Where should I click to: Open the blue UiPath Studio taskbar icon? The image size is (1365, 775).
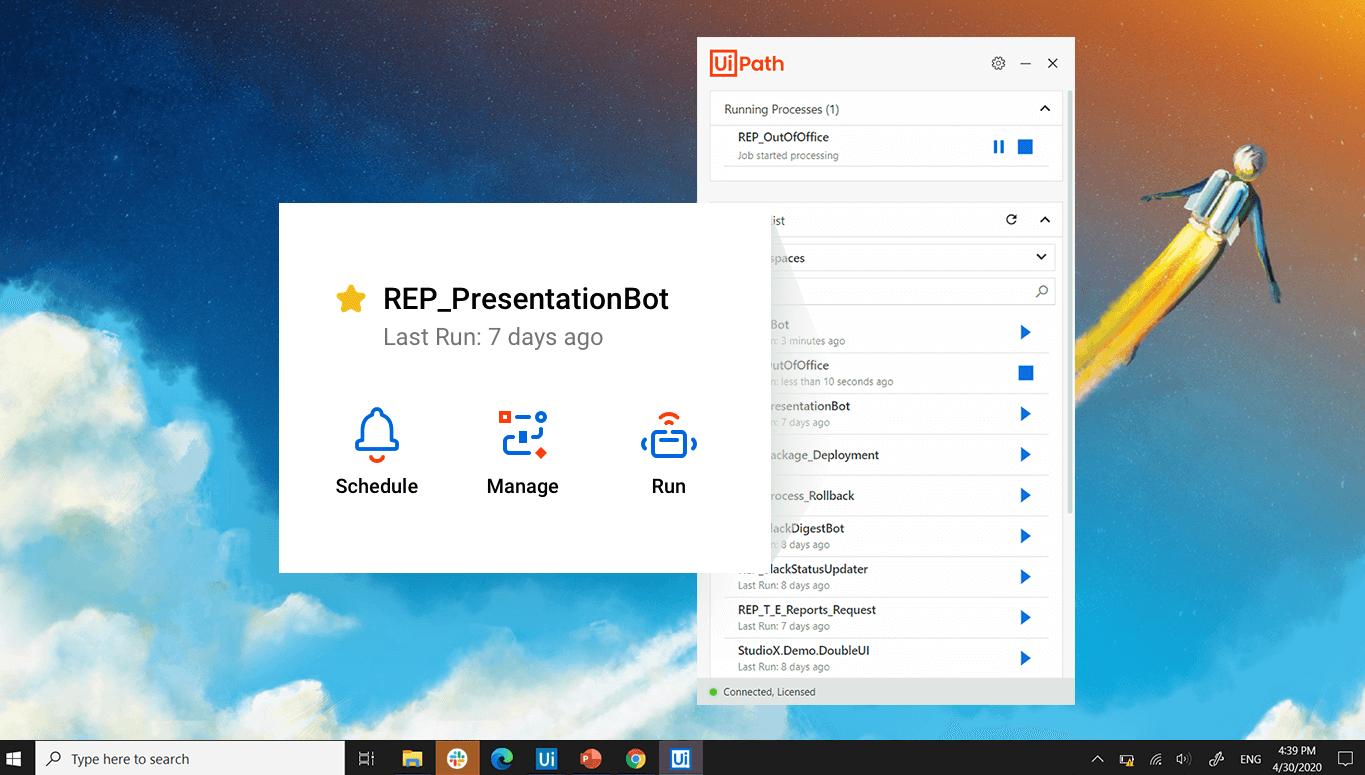coord(546,759)
